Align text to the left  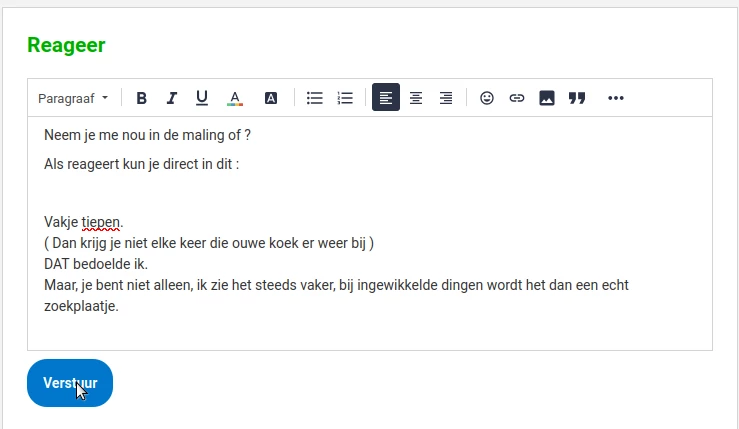tap(386, 97)
